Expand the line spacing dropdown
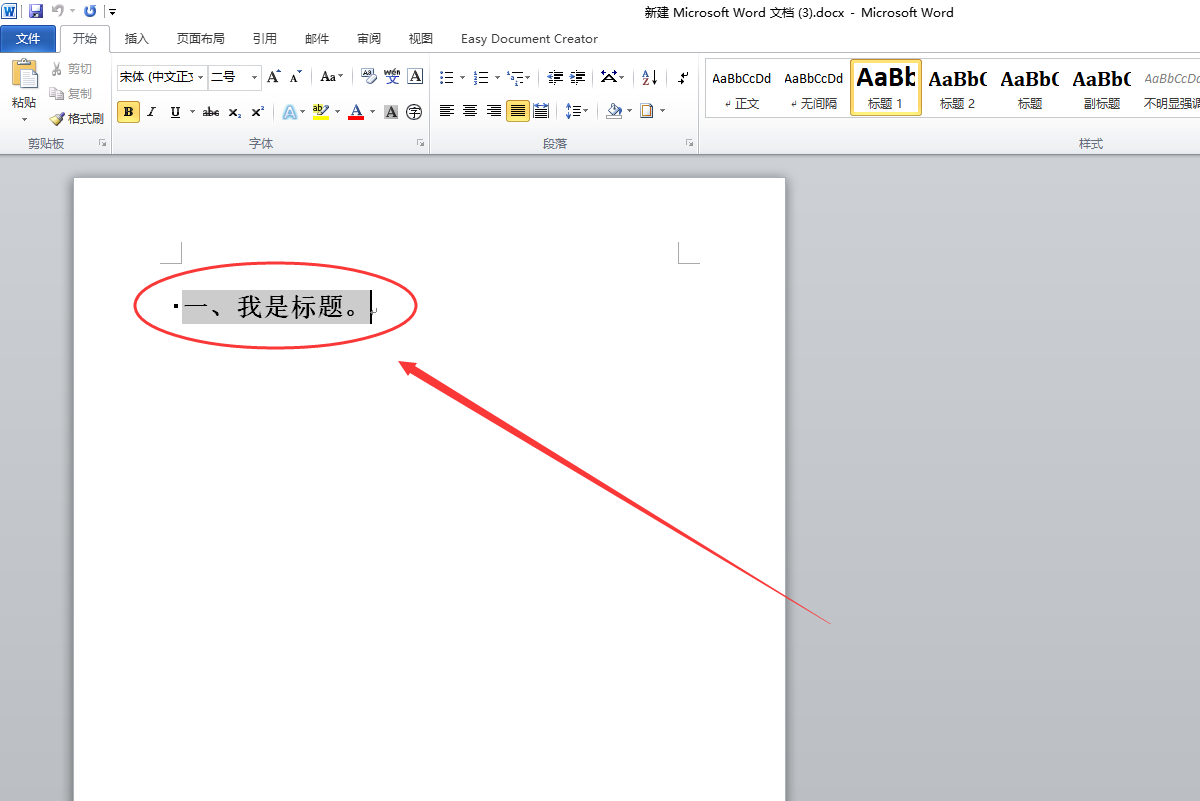Screen dimensions: 1200x801 577,111
